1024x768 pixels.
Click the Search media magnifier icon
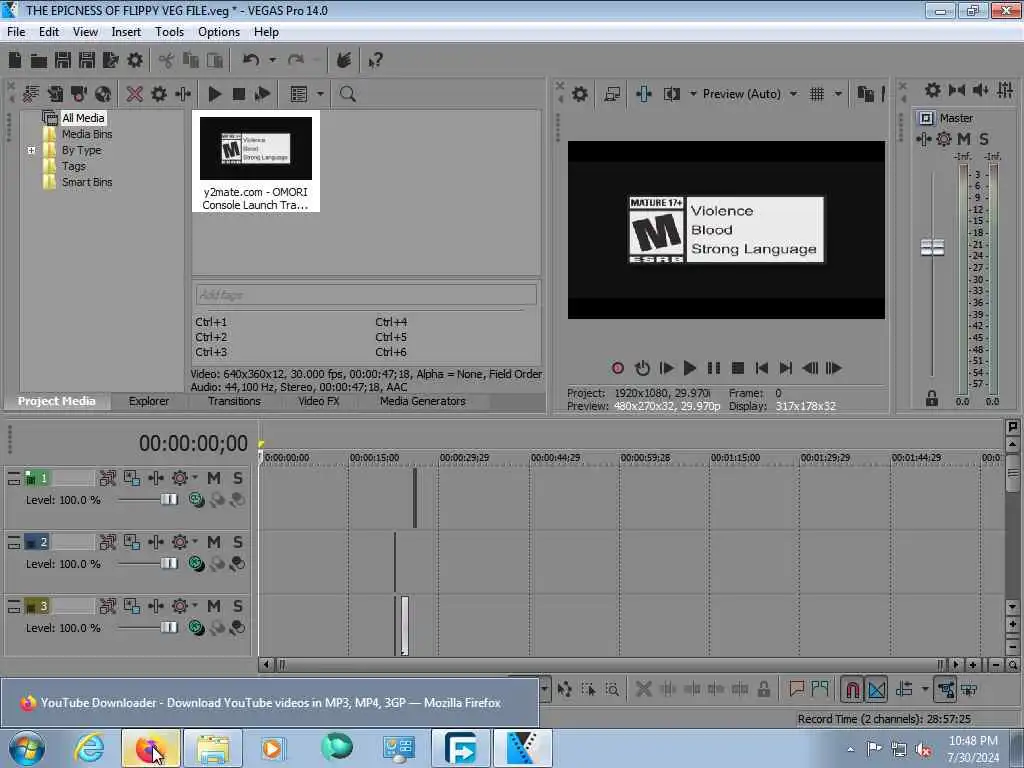click(x=347, y=94)
